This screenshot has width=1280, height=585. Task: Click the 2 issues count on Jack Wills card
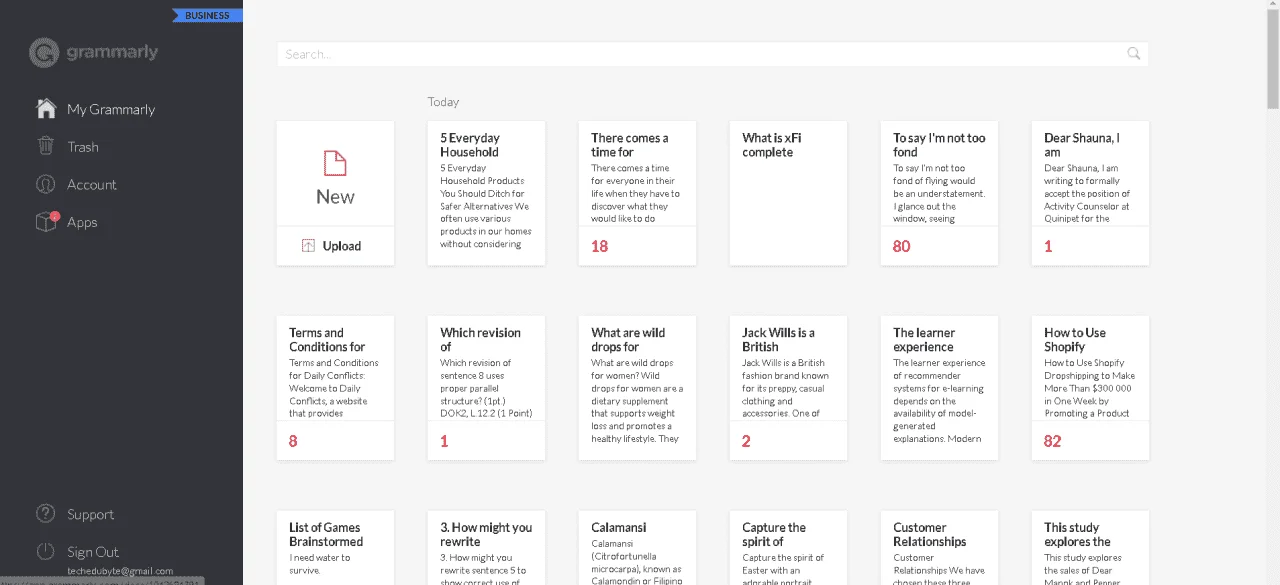(x=746, y=441)
